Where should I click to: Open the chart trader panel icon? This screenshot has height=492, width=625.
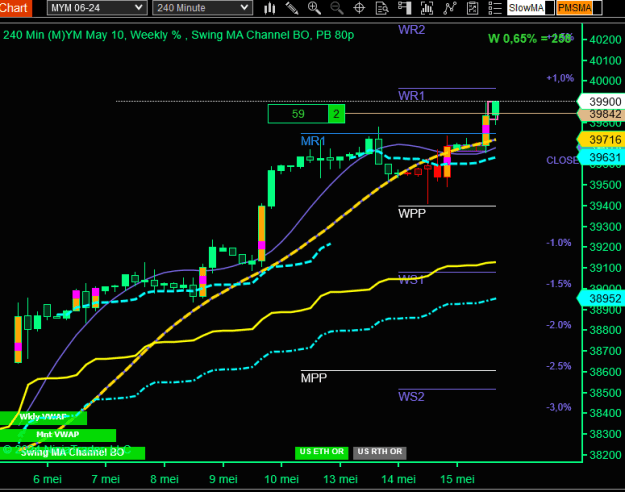[404, 8]
